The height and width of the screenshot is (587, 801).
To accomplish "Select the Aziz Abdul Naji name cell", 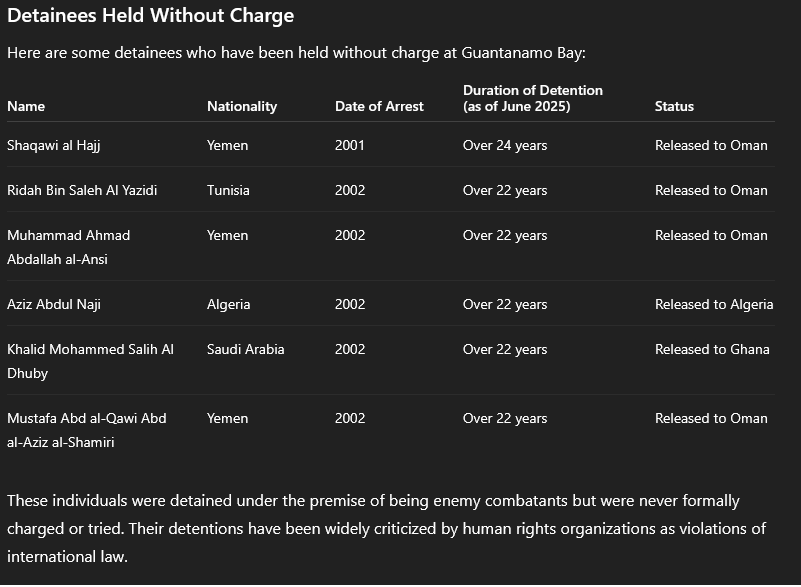I will tap(54, 304).
